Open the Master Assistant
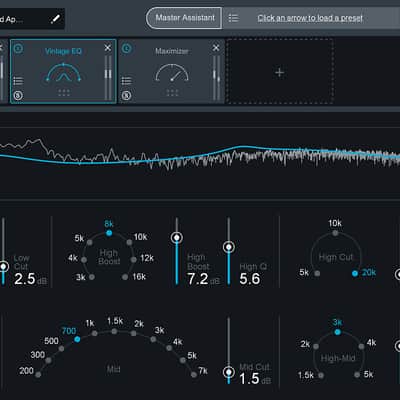This screenshot has width=400, height=400. tap(184, 18)
